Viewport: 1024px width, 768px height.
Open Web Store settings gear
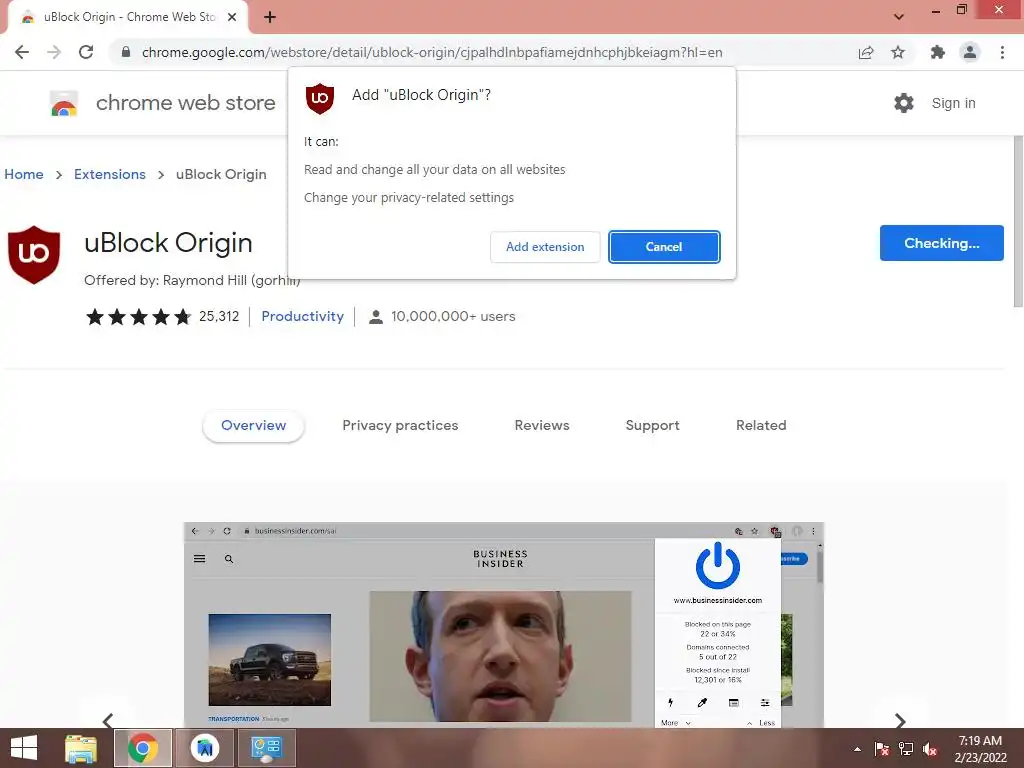click(x=904, y=103)
